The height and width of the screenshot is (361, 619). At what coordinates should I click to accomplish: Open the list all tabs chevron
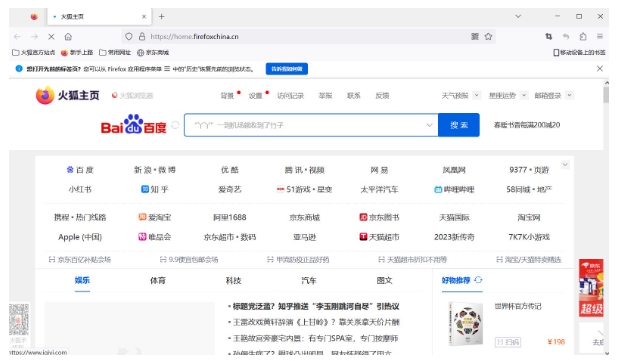tap(518, 17)
